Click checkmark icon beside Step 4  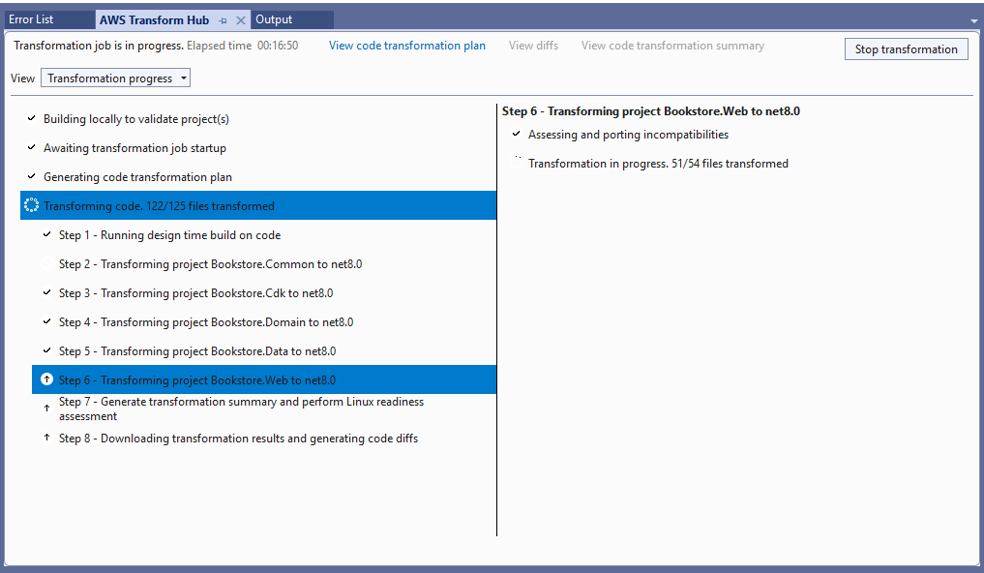[46, 321]
